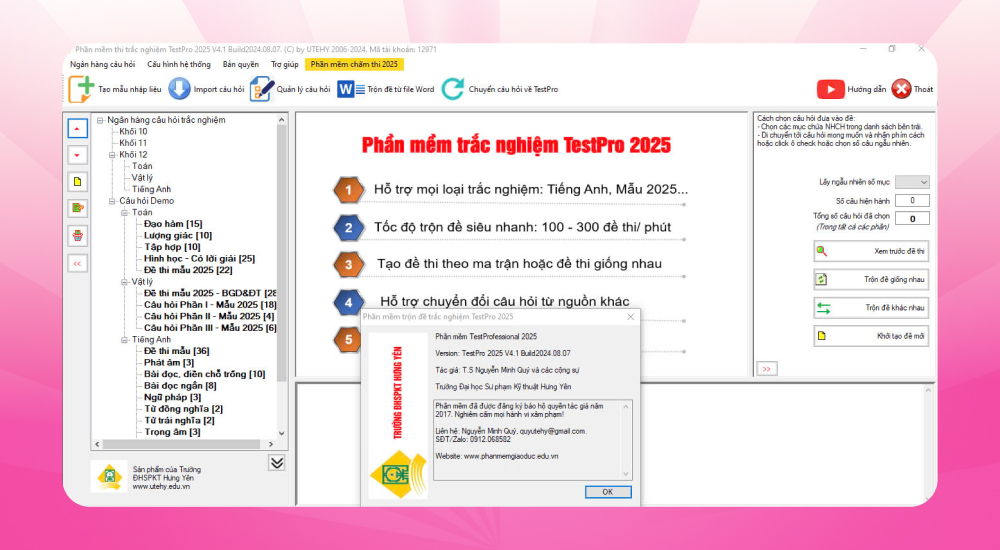
Task: Click the Tổng số câu hỏi đã chọn field
Action: (x=912, y=219)
